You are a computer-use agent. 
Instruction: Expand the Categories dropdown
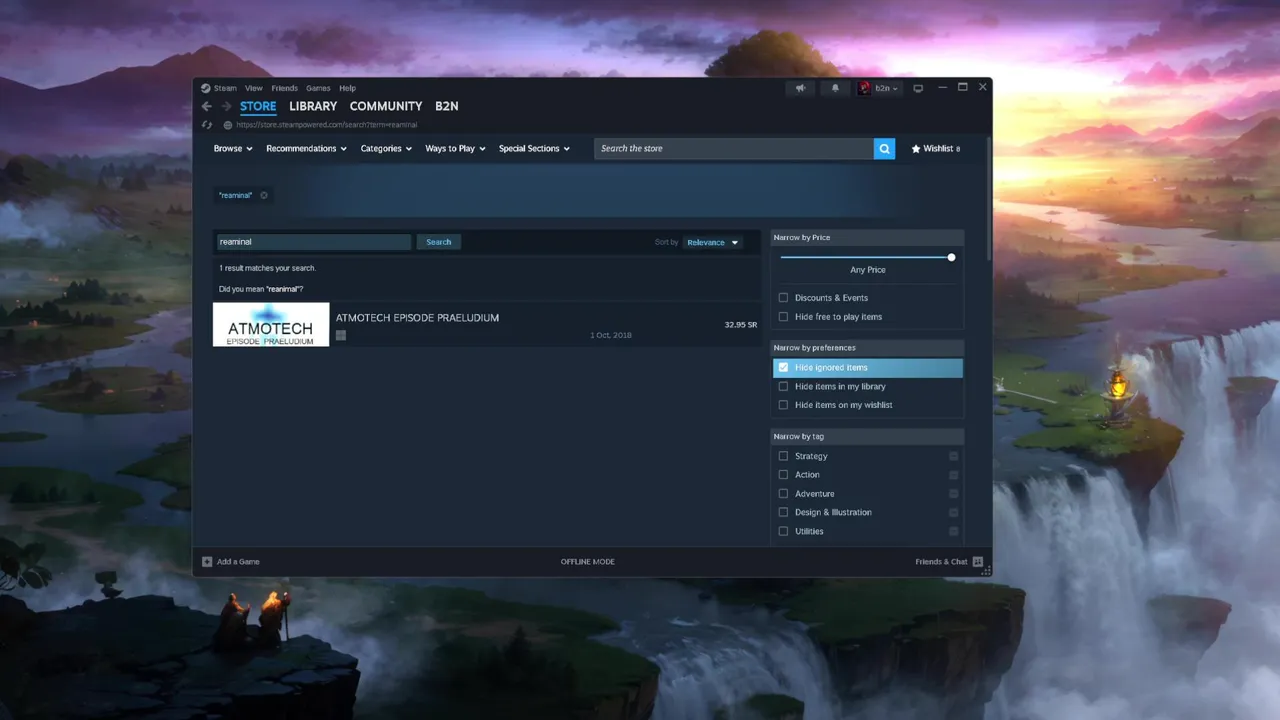point(386,148)
